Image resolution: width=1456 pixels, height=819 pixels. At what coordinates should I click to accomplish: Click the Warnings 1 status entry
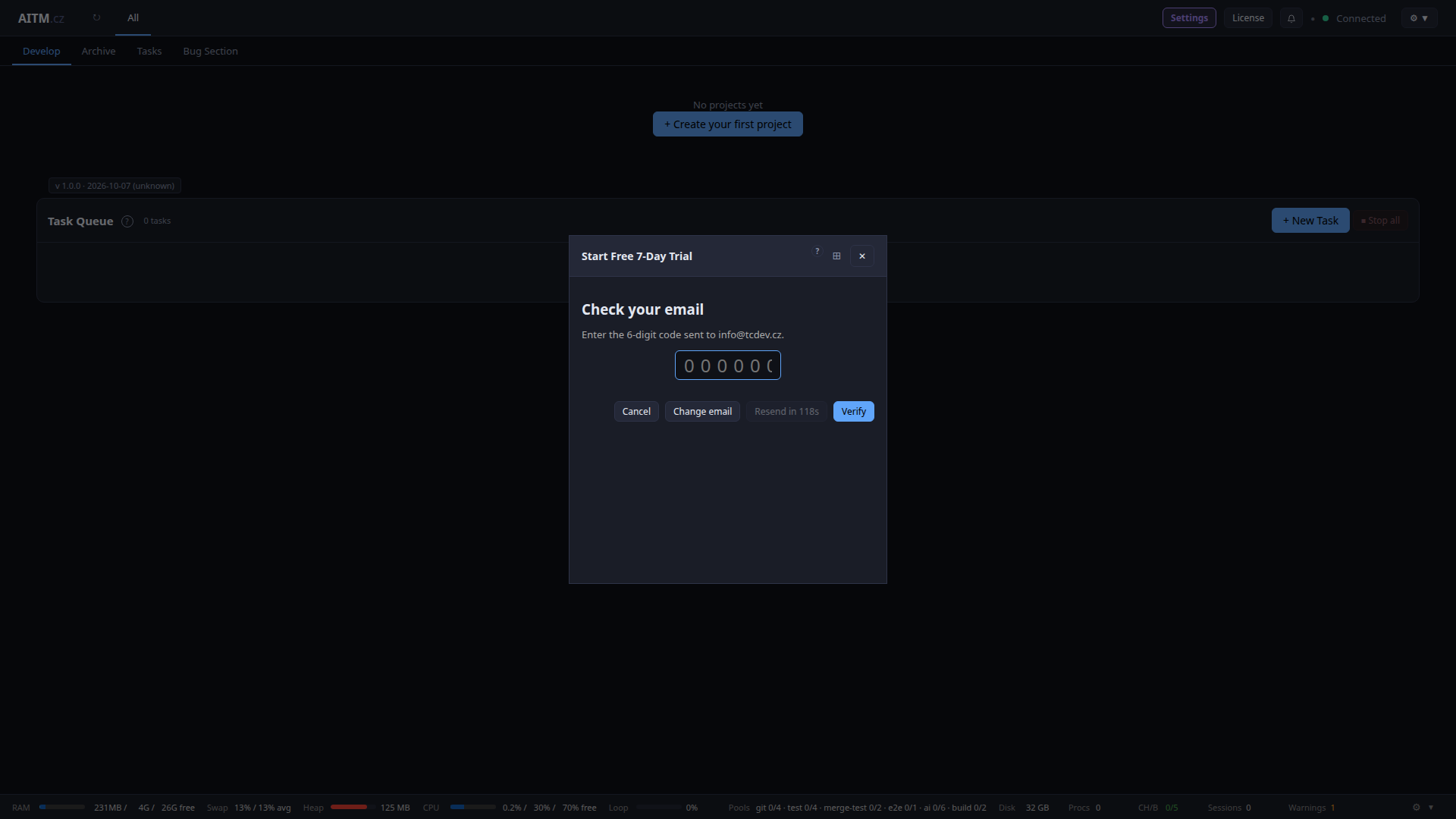[x=1311, y=808]
